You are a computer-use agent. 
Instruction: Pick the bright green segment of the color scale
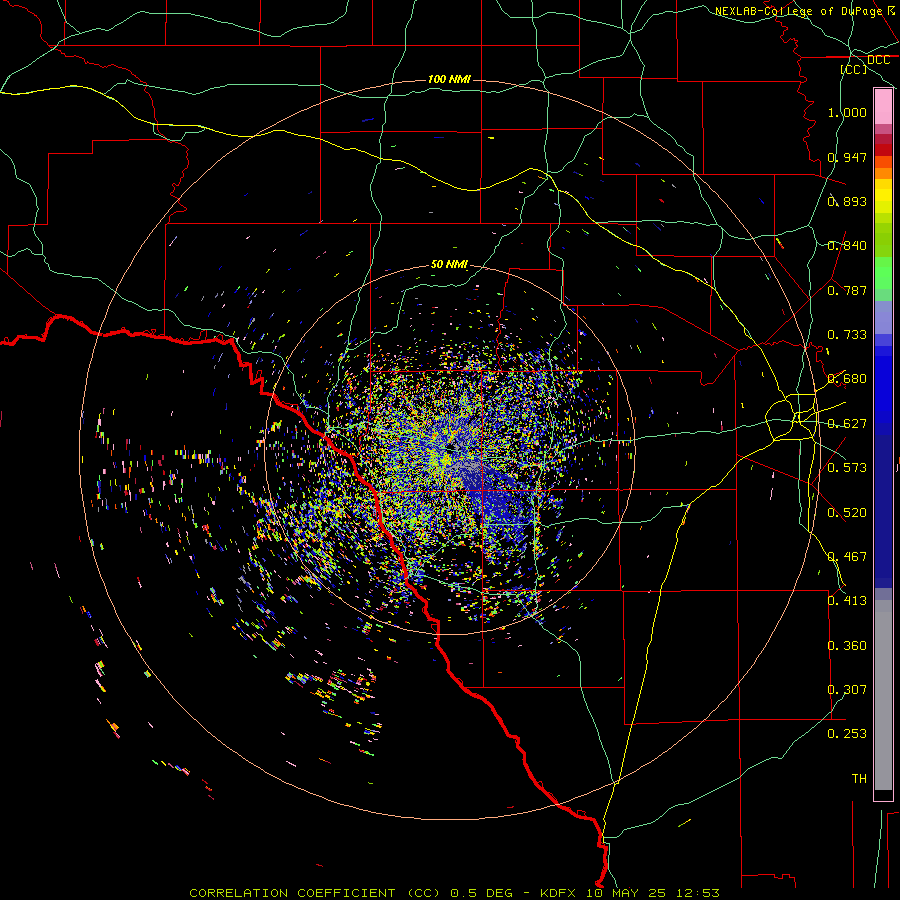(883, 273)
